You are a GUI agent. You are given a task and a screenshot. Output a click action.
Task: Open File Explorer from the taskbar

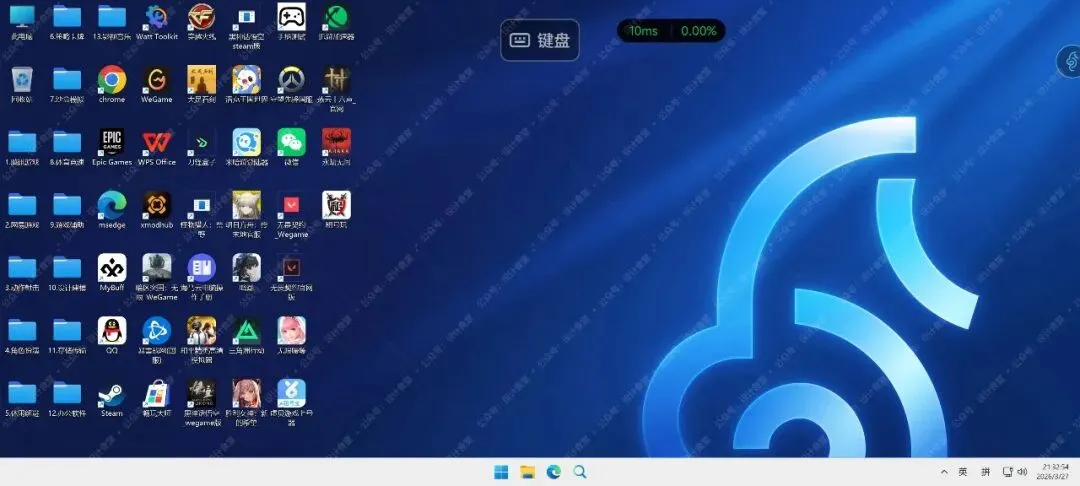point(528,472)
